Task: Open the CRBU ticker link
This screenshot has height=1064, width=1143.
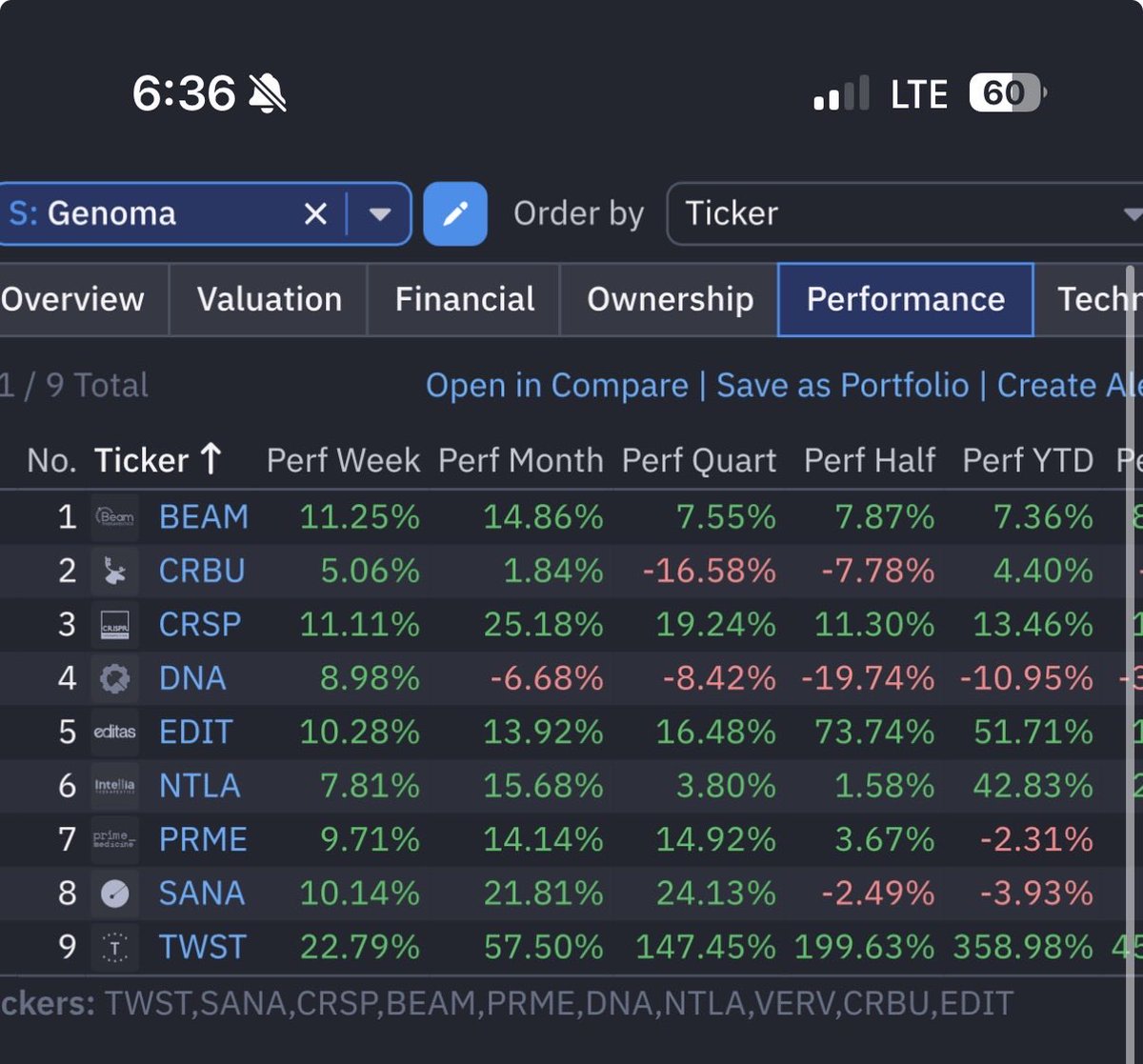Action: pos(202,572)
